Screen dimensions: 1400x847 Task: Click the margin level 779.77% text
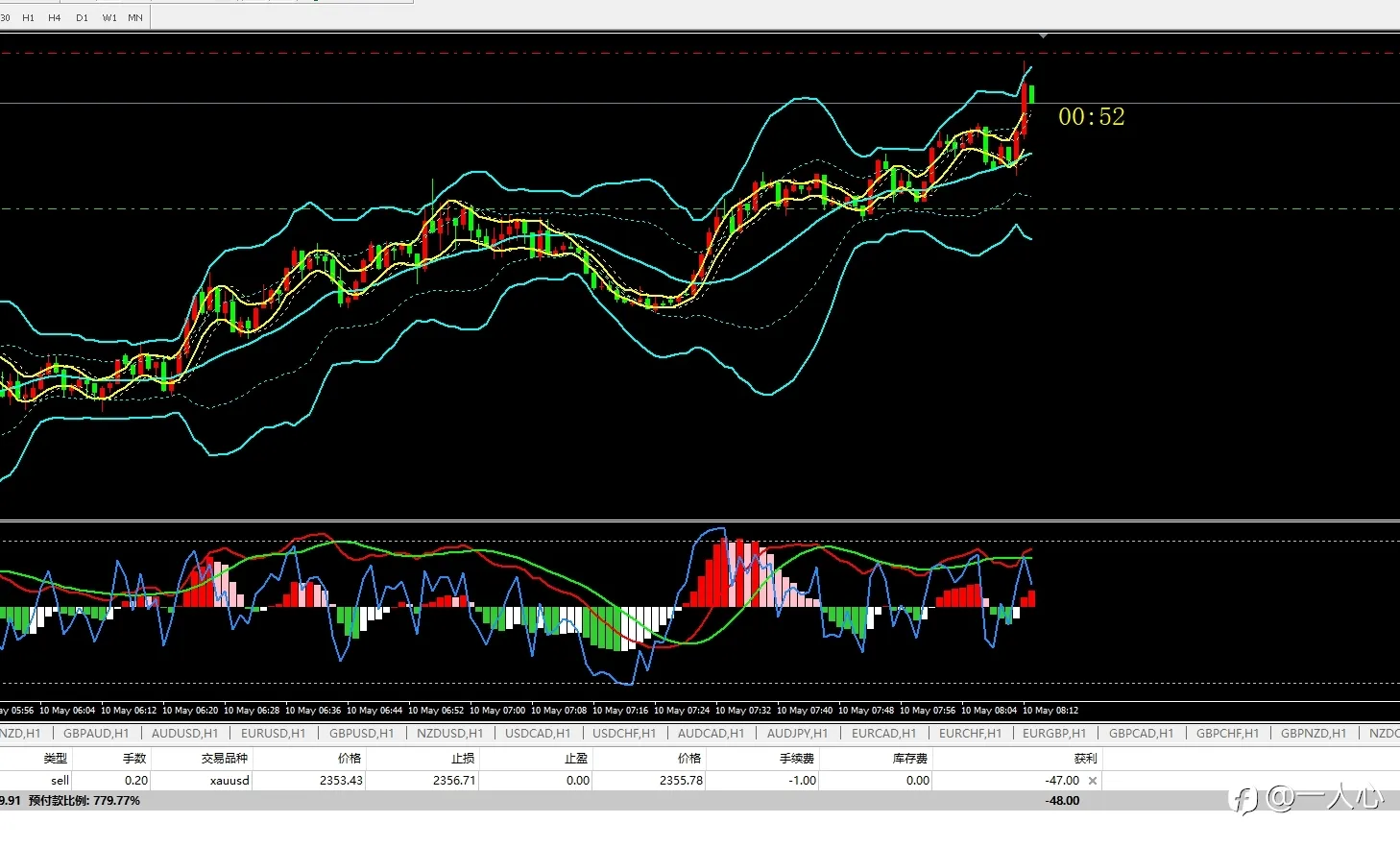84,800
